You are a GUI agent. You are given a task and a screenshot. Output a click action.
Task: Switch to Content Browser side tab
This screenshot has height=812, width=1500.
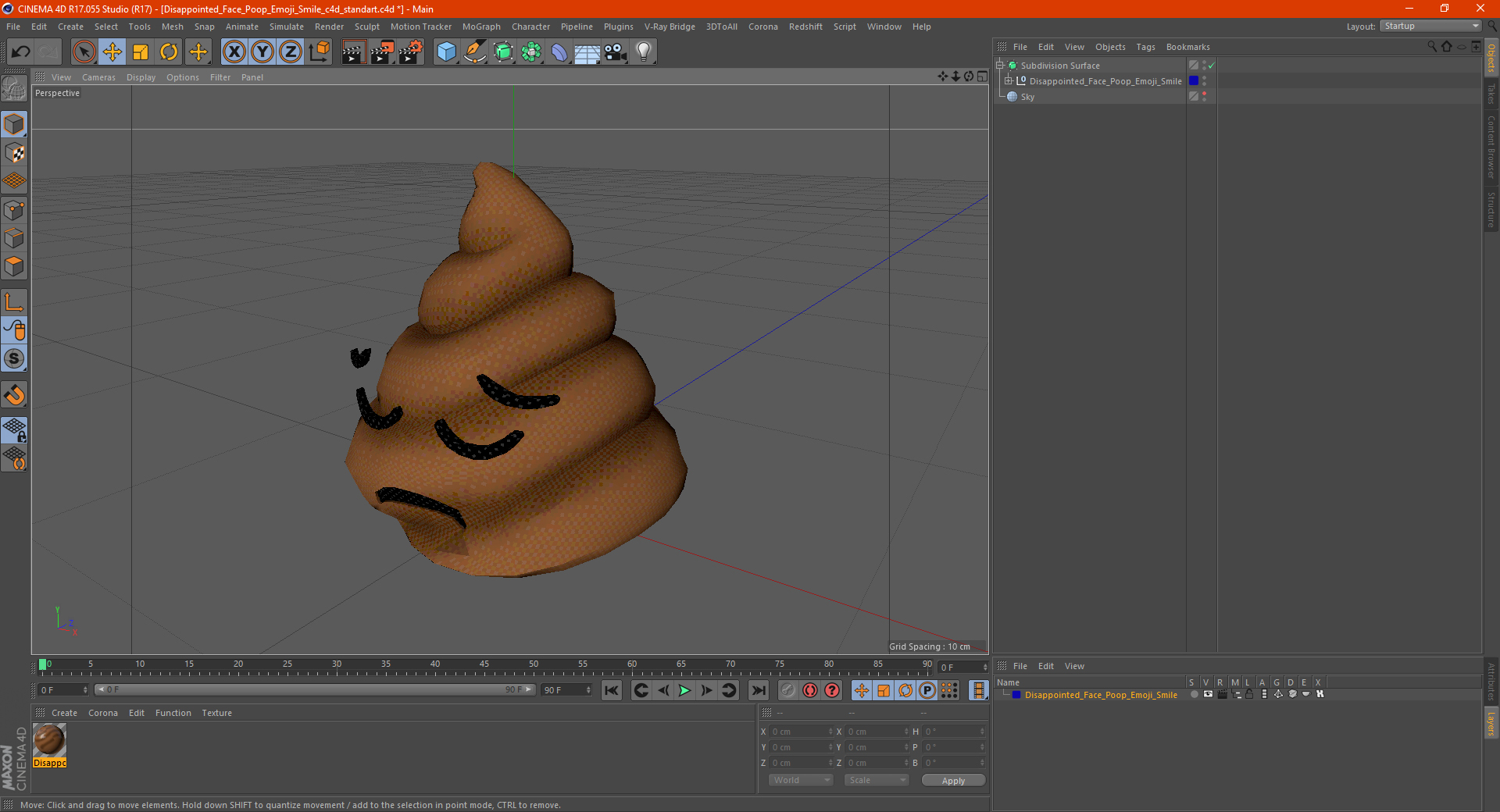click(x=1491, y=147)
